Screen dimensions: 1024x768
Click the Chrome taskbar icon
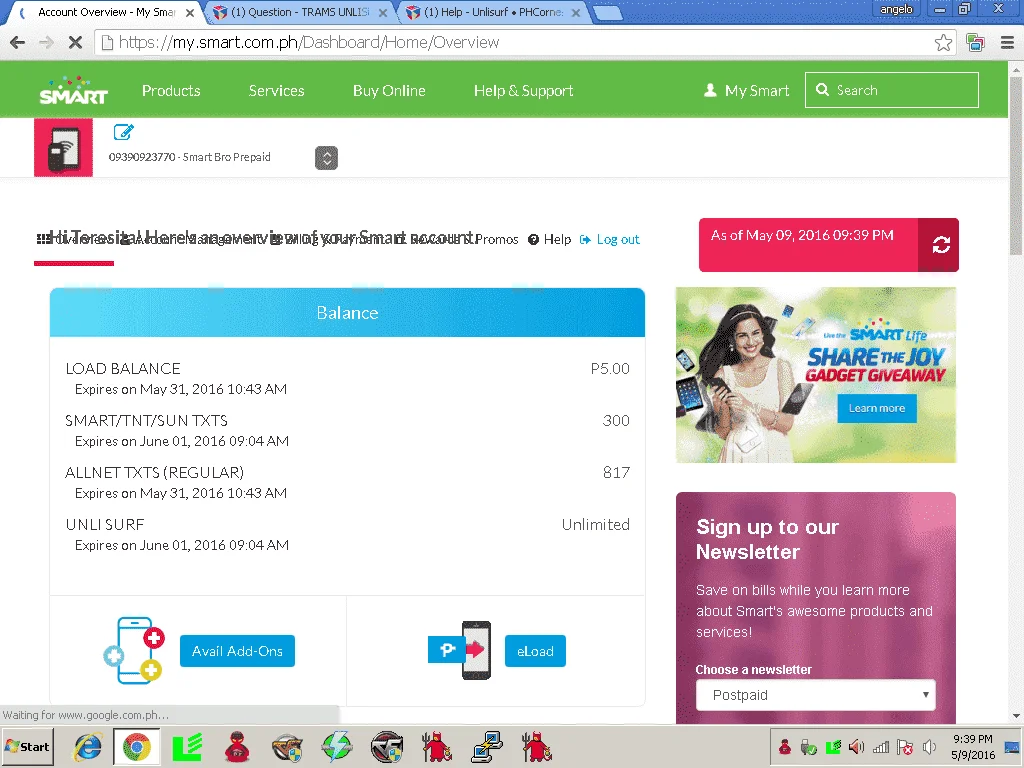point(136,747)
